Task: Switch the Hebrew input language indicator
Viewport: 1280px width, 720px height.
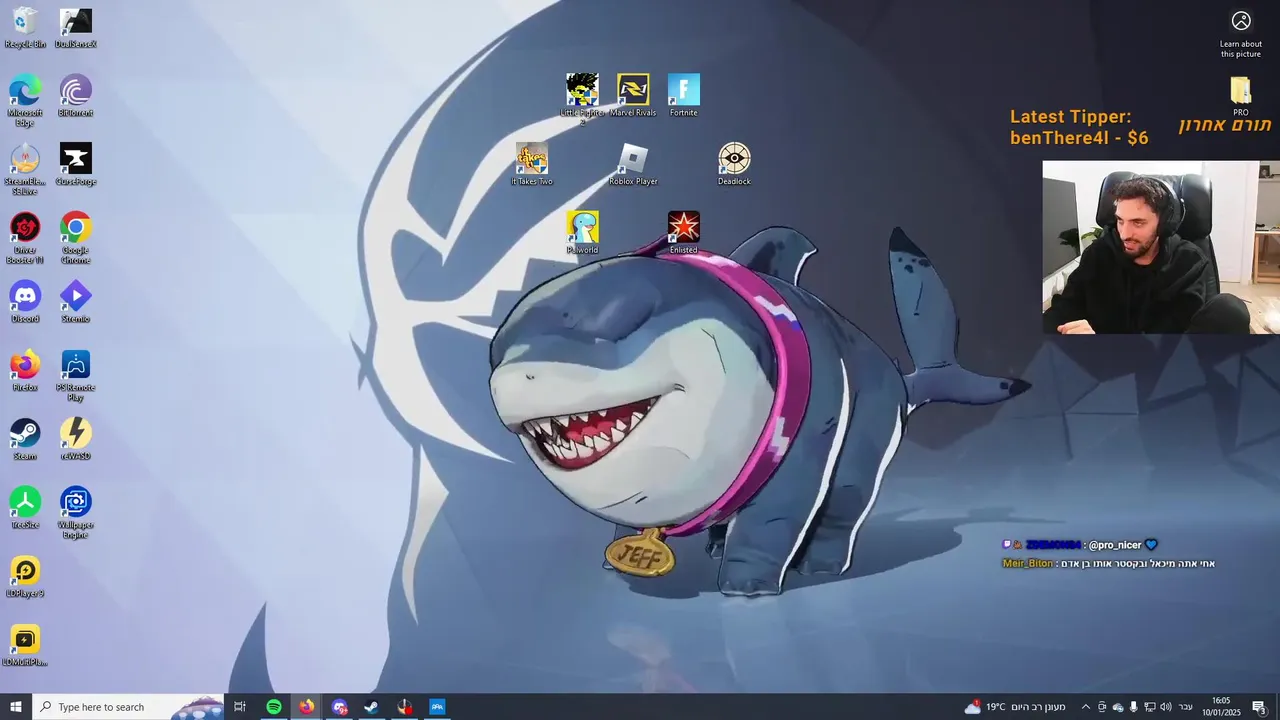Action: click(x=1186, y=707)
